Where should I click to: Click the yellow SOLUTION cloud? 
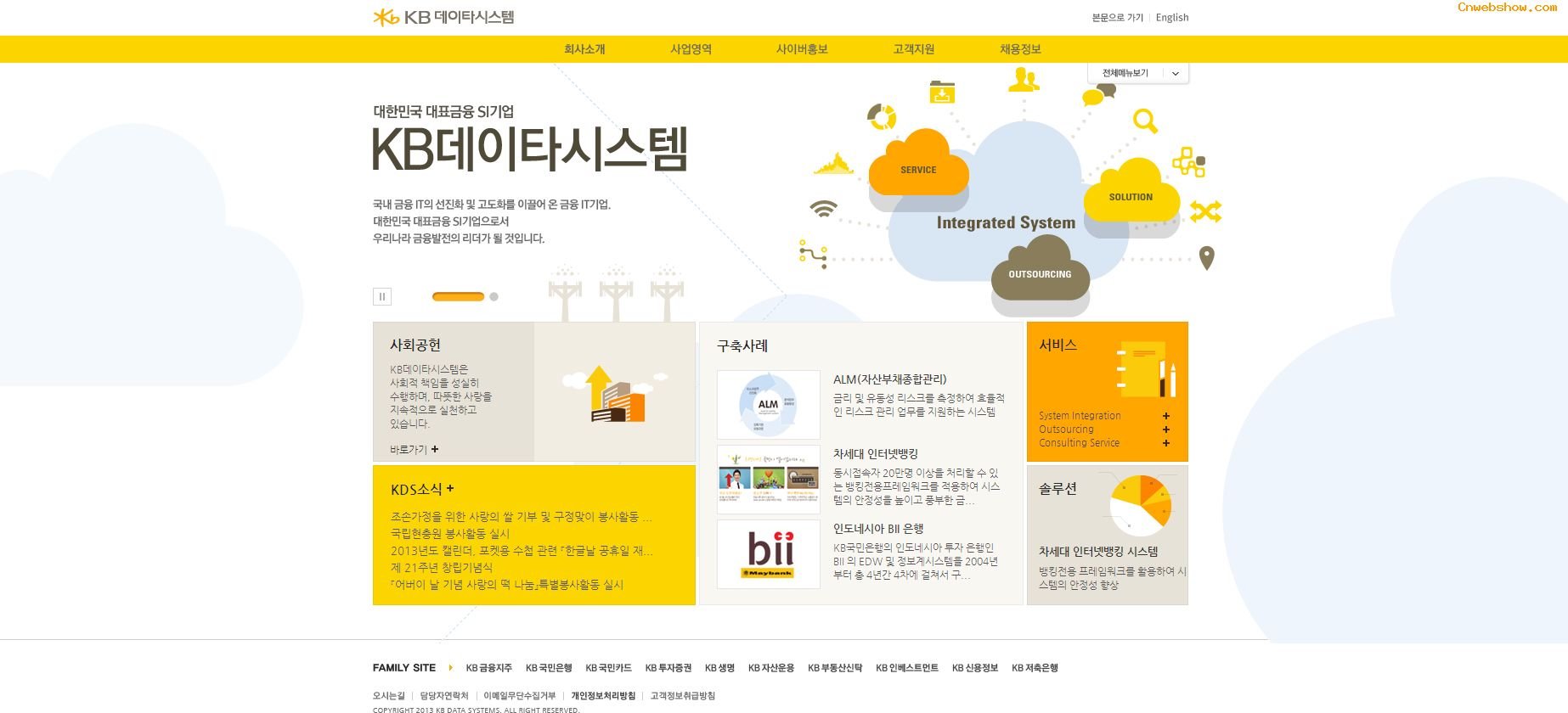[x=1131, y=191]
